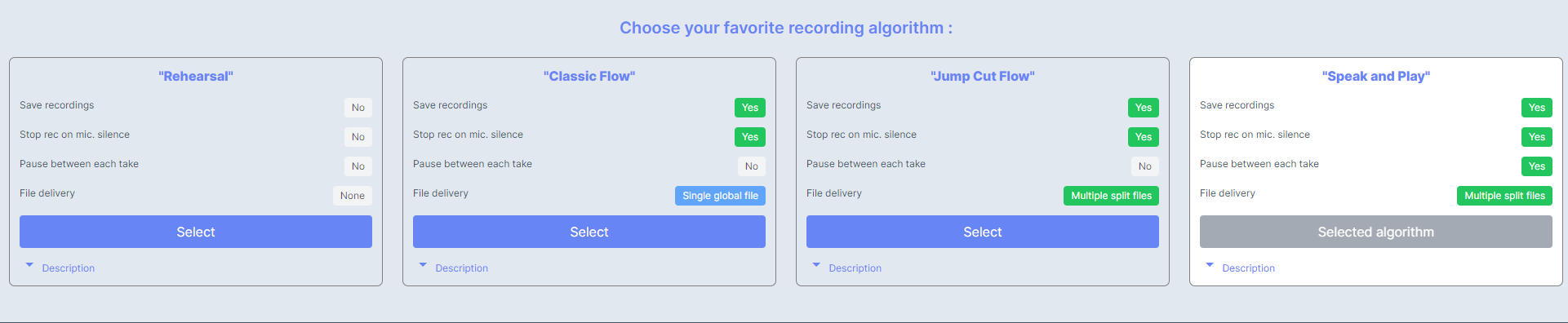Click the grayed Selected algorithm button

(x=1376, y=232)
